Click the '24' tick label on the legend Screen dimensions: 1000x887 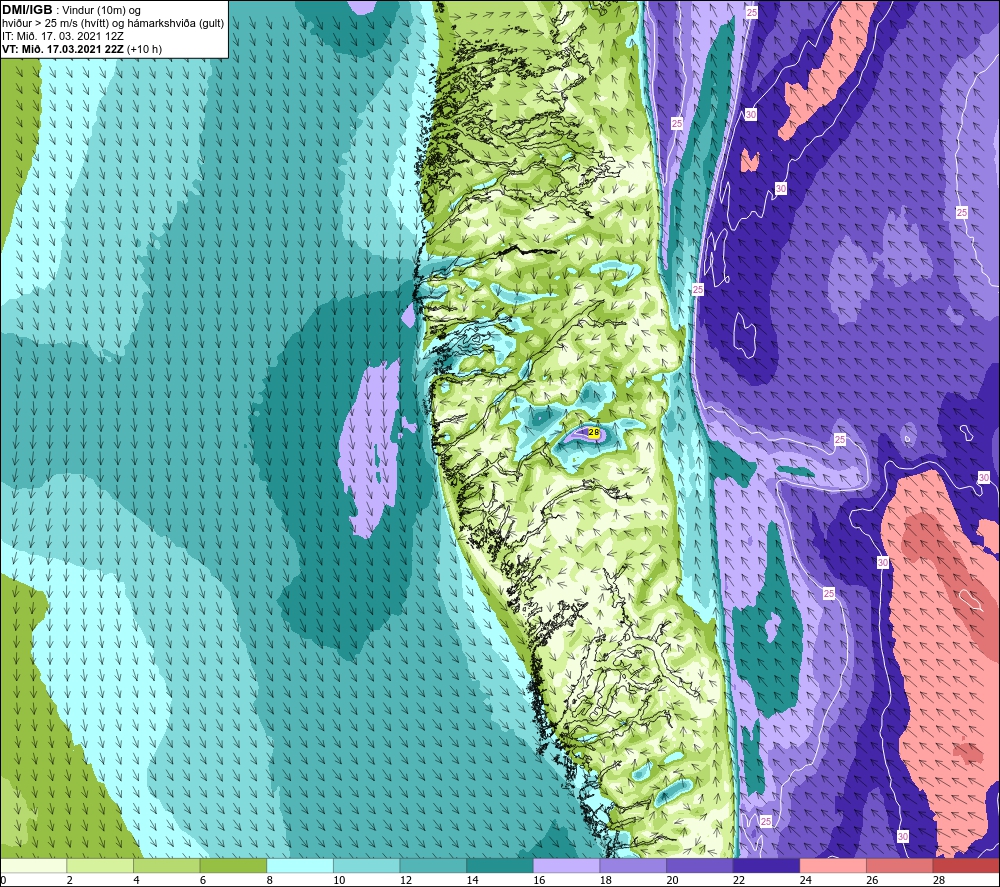pos(805,880)
